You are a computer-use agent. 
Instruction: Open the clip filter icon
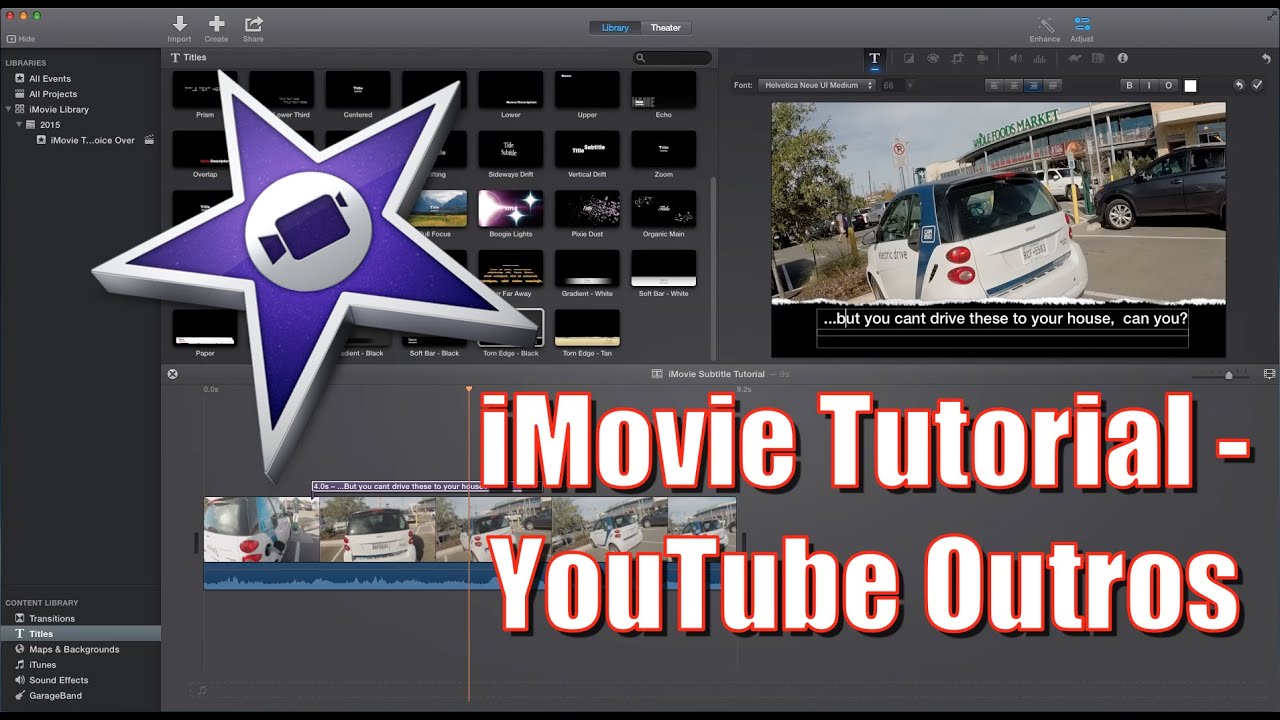[1098, 59]
